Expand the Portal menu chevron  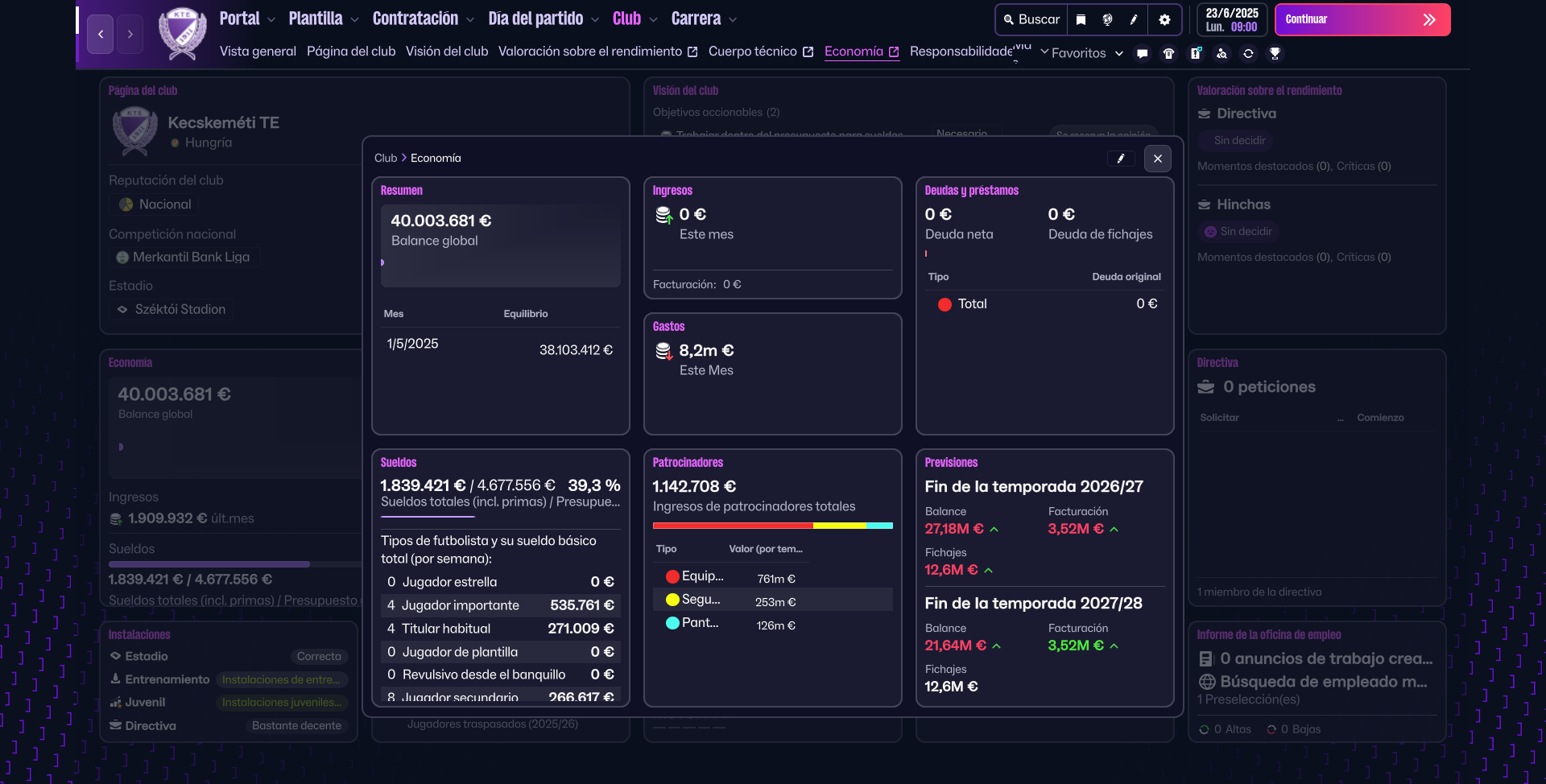pos(271,19)
